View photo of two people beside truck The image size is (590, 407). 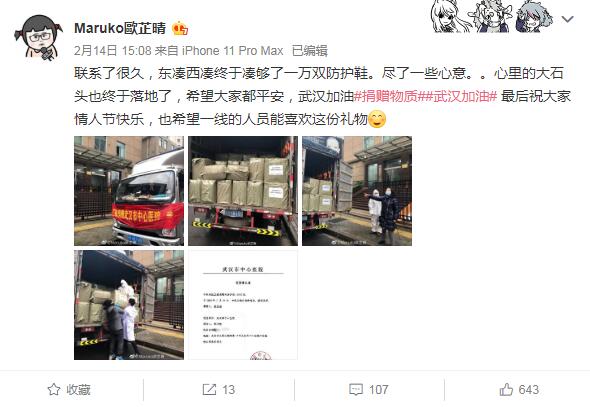click(357, 191)
